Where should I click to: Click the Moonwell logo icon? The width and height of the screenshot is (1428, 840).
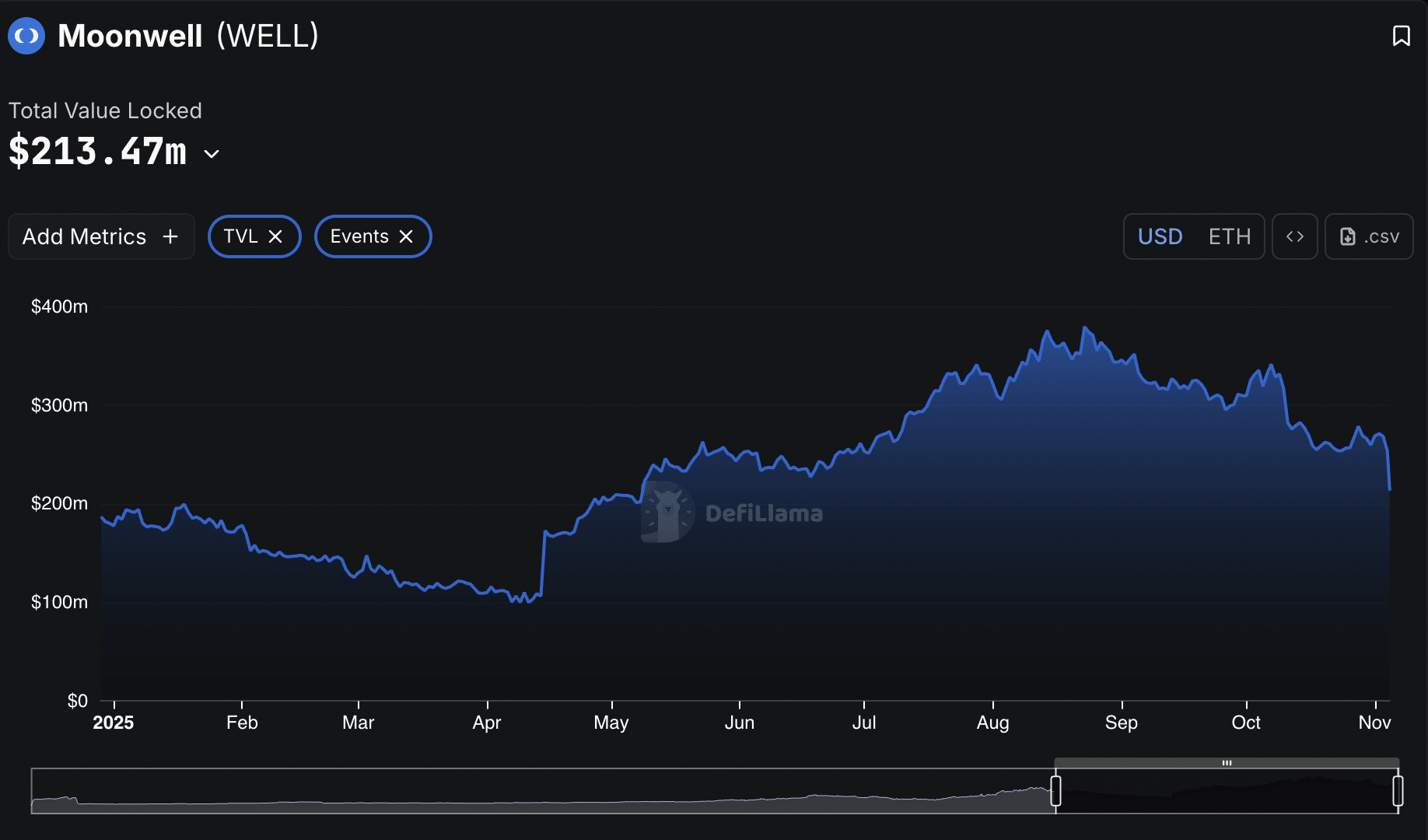[26, 36]
